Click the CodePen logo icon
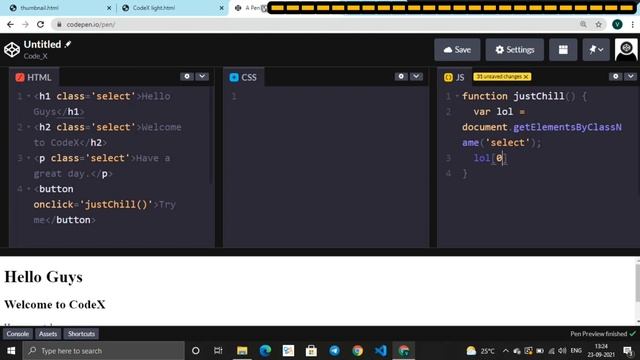Image resolution: width=640 pixels, height=360 pixels. pyautogui.click(x=12, y=49)
